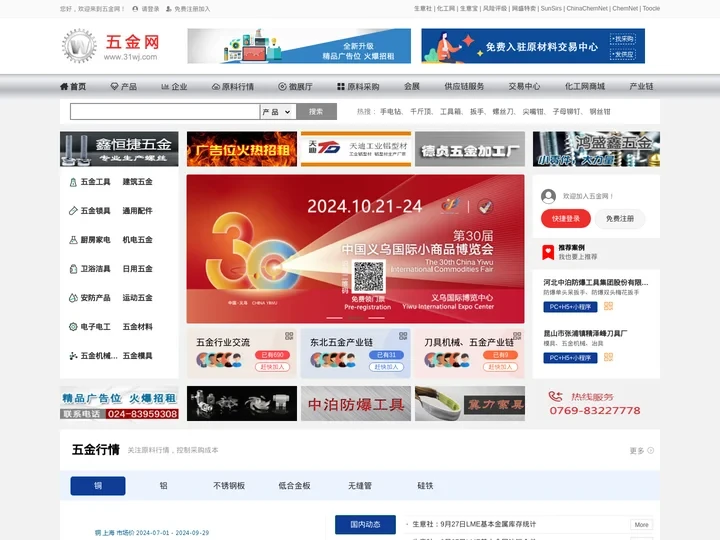Click PC+H5+小程序 under 昆山市张浦镇精泽峰刀具厂

tap(570, 358)
